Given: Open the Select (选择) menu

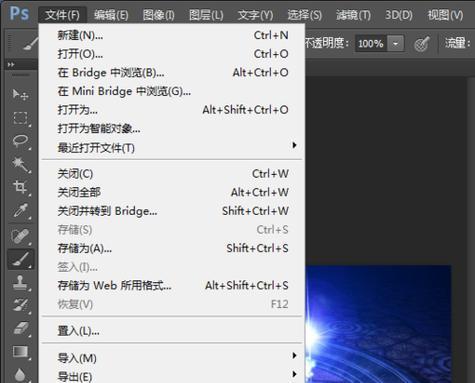Looking at the screenshot, I should 305,15.
